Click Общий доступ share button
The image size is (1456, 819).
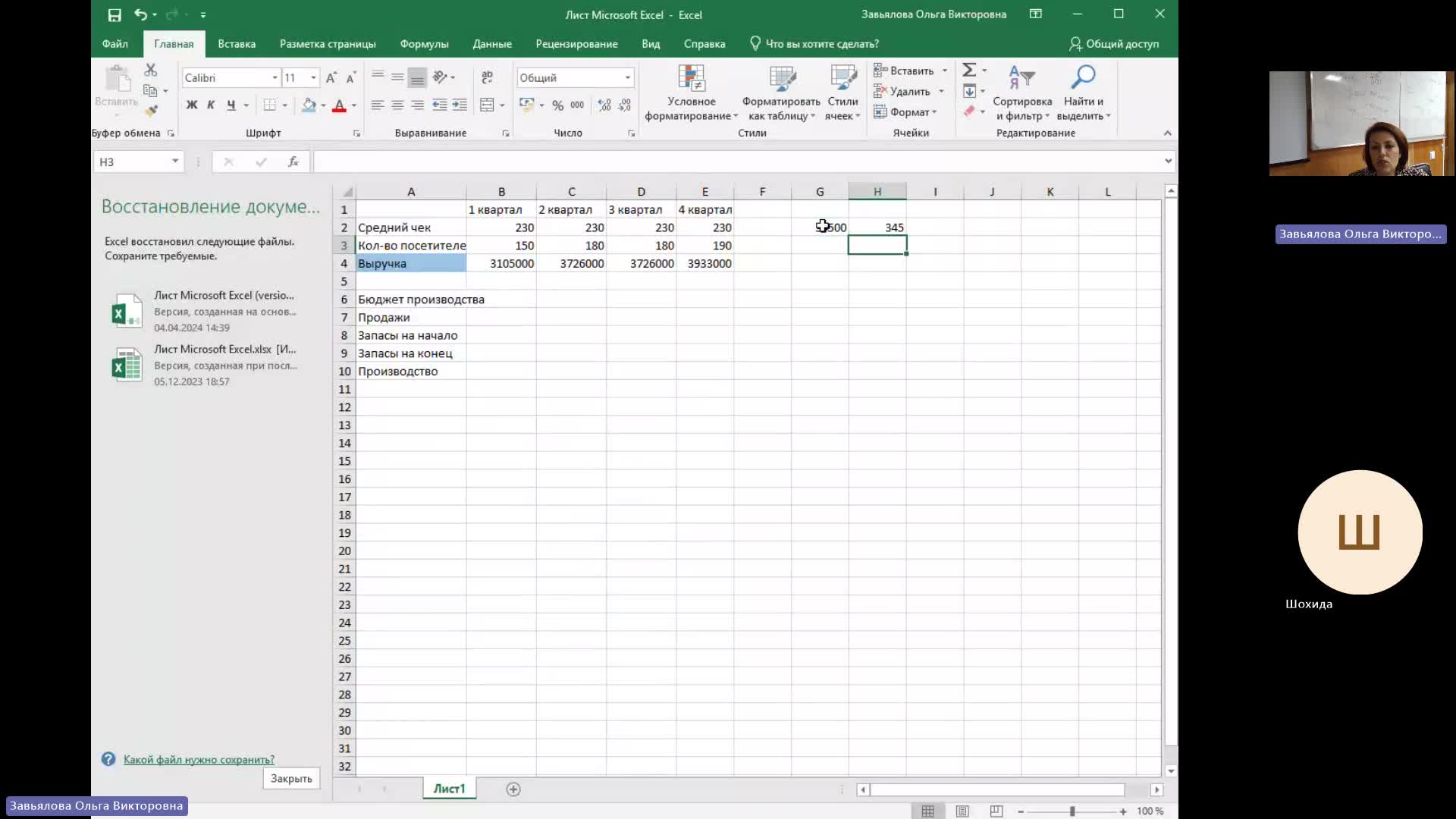pos(1114,44)
